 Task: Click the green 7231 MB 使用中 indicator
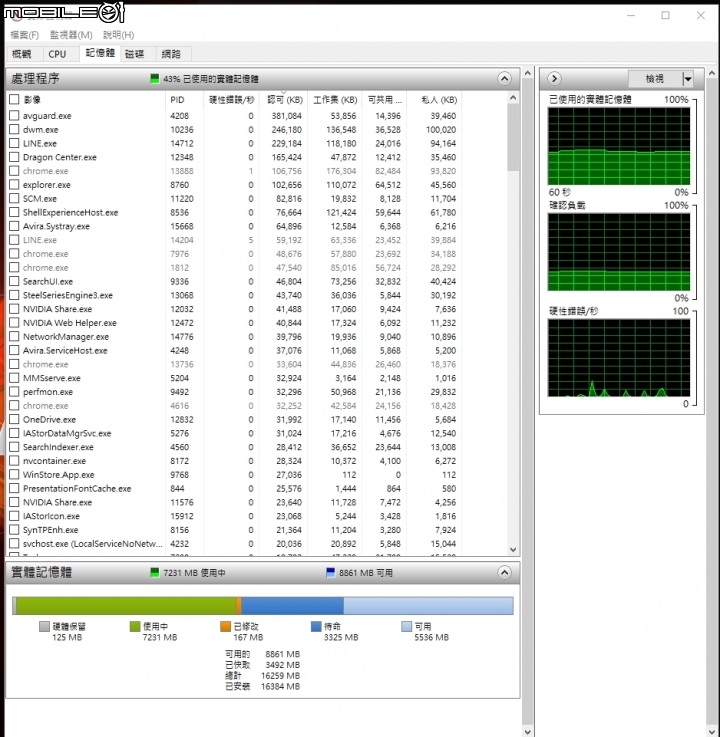[x=155, y=572]
